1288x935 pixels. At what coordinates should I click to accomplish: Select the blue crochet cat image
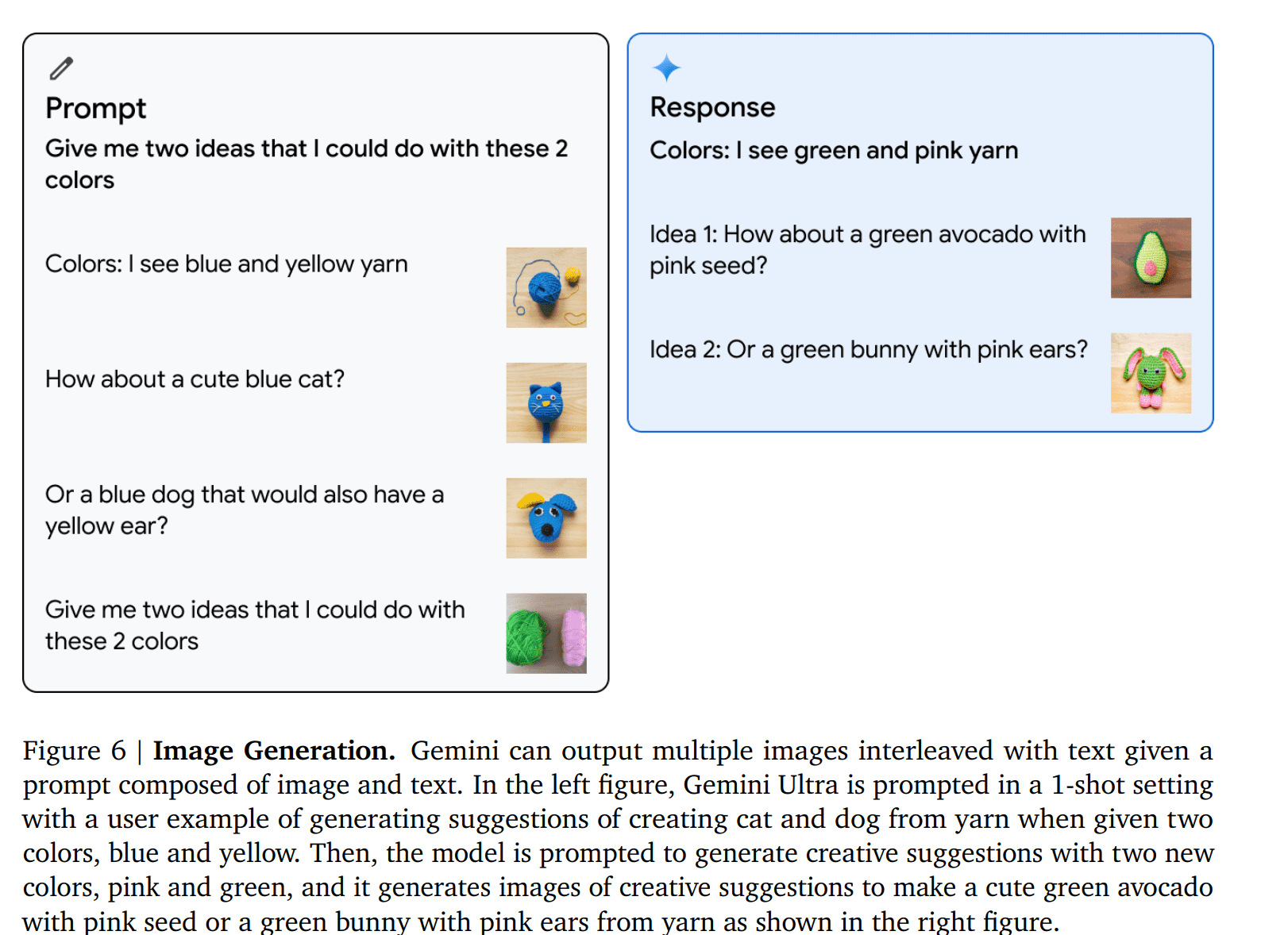pyautogui.click(x=546, y=402)
